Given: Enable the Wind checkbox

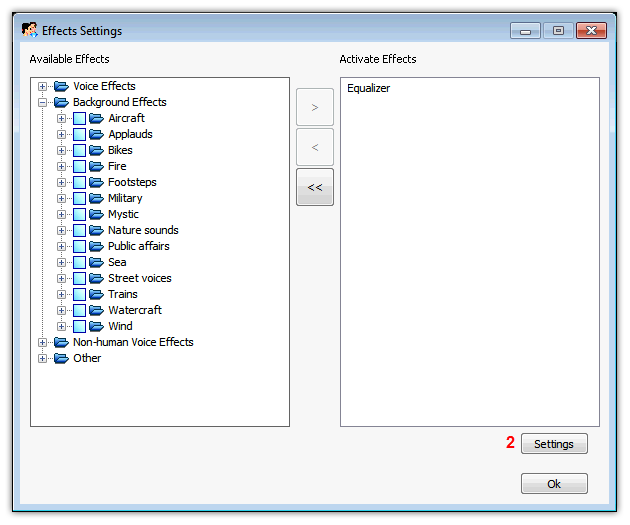Looking at the screenshot, I should coord(79,326).
